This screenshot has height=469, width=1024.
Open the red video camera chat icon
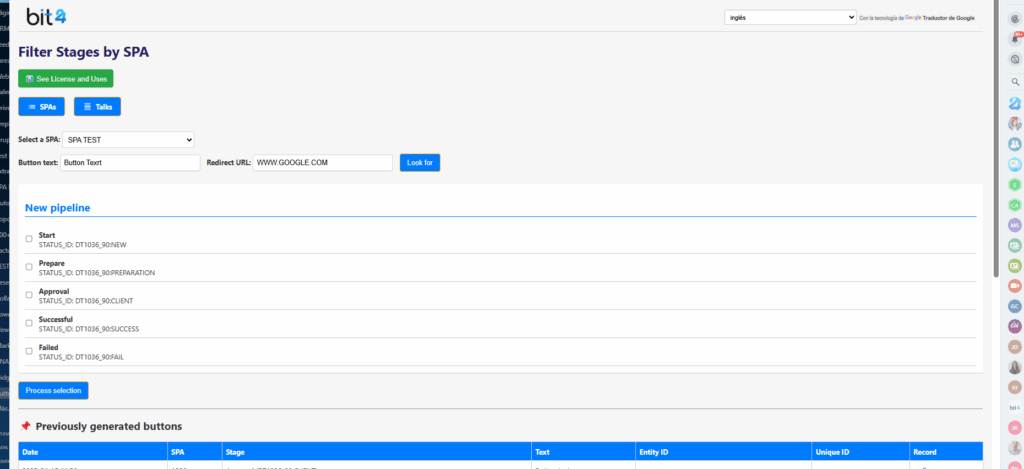1014,285
